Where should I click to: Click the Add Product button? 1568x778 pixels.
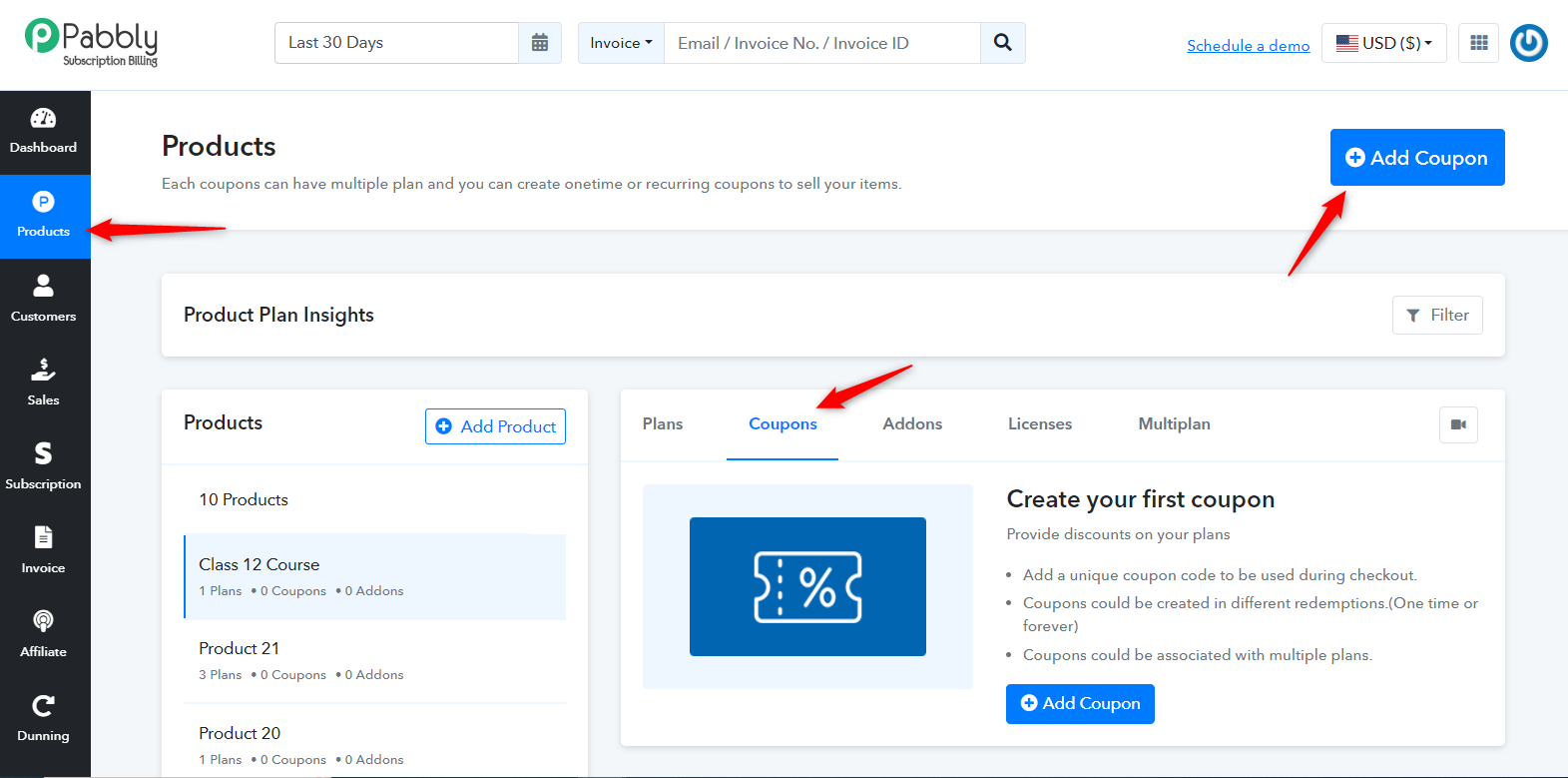[495, 426]
